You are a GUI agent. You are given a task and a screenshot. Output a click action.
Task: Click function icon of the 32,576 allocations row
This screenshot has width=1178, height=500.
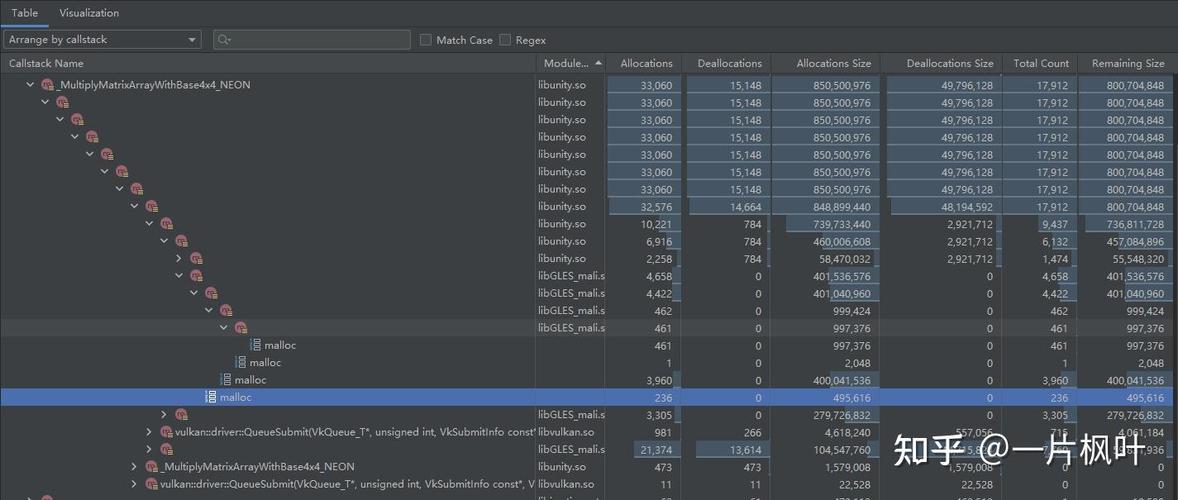pyautogui.click(x=152, y=206)
